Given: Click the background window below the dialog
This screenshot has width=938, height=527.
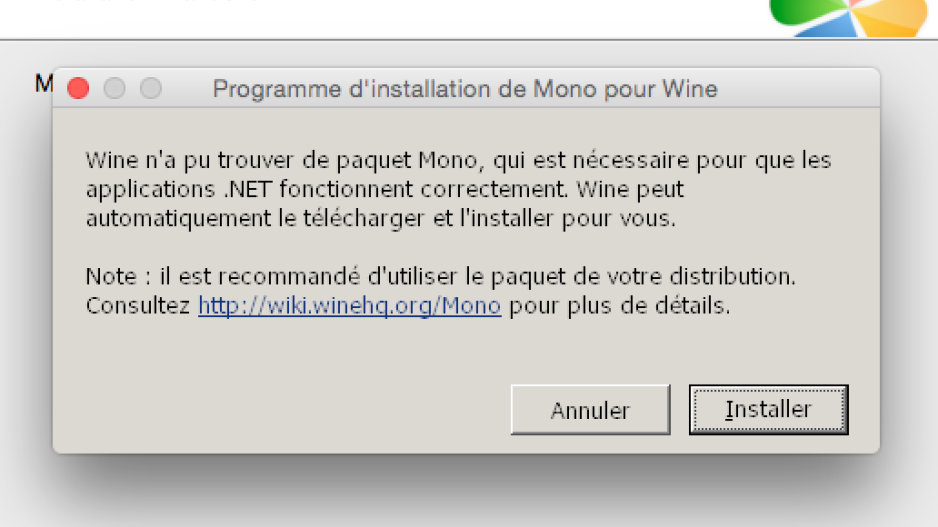Looking at the screenshot, I should click(467, 496).
